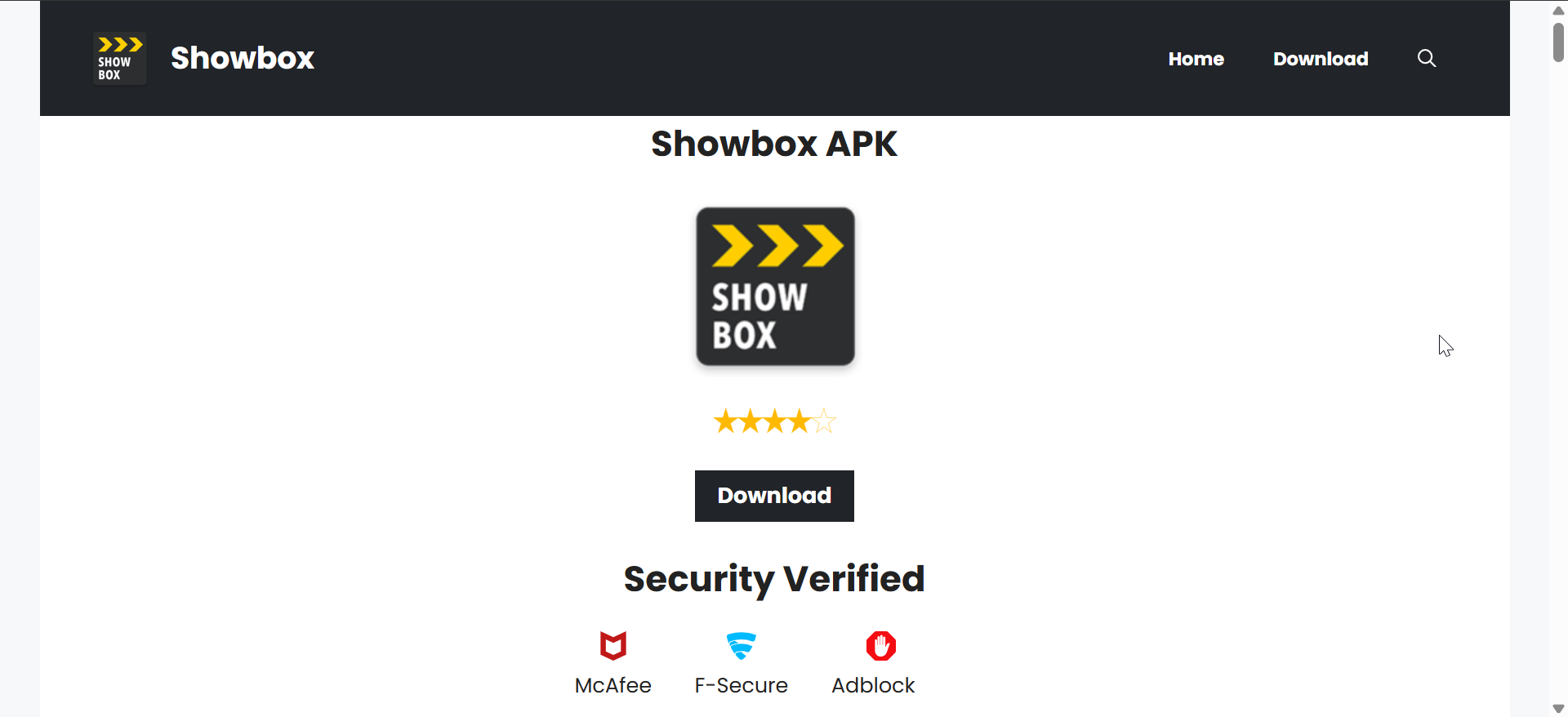This screenshot has width=1568, height=717.
Task: Click the F-Secure logo icon
Action: point(741,646)
